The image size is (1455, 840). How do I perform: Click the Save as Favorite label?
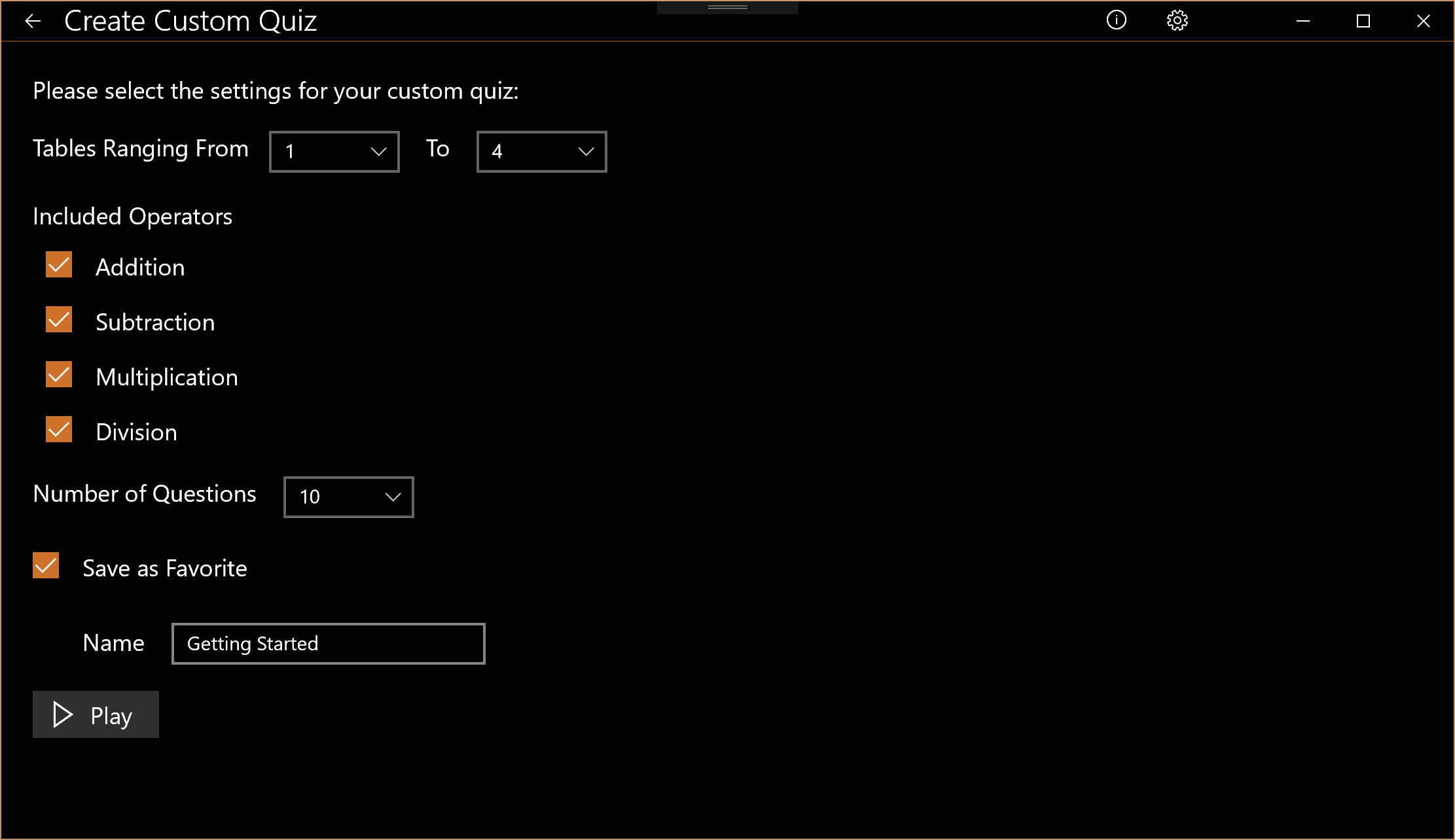coord(165,569)
